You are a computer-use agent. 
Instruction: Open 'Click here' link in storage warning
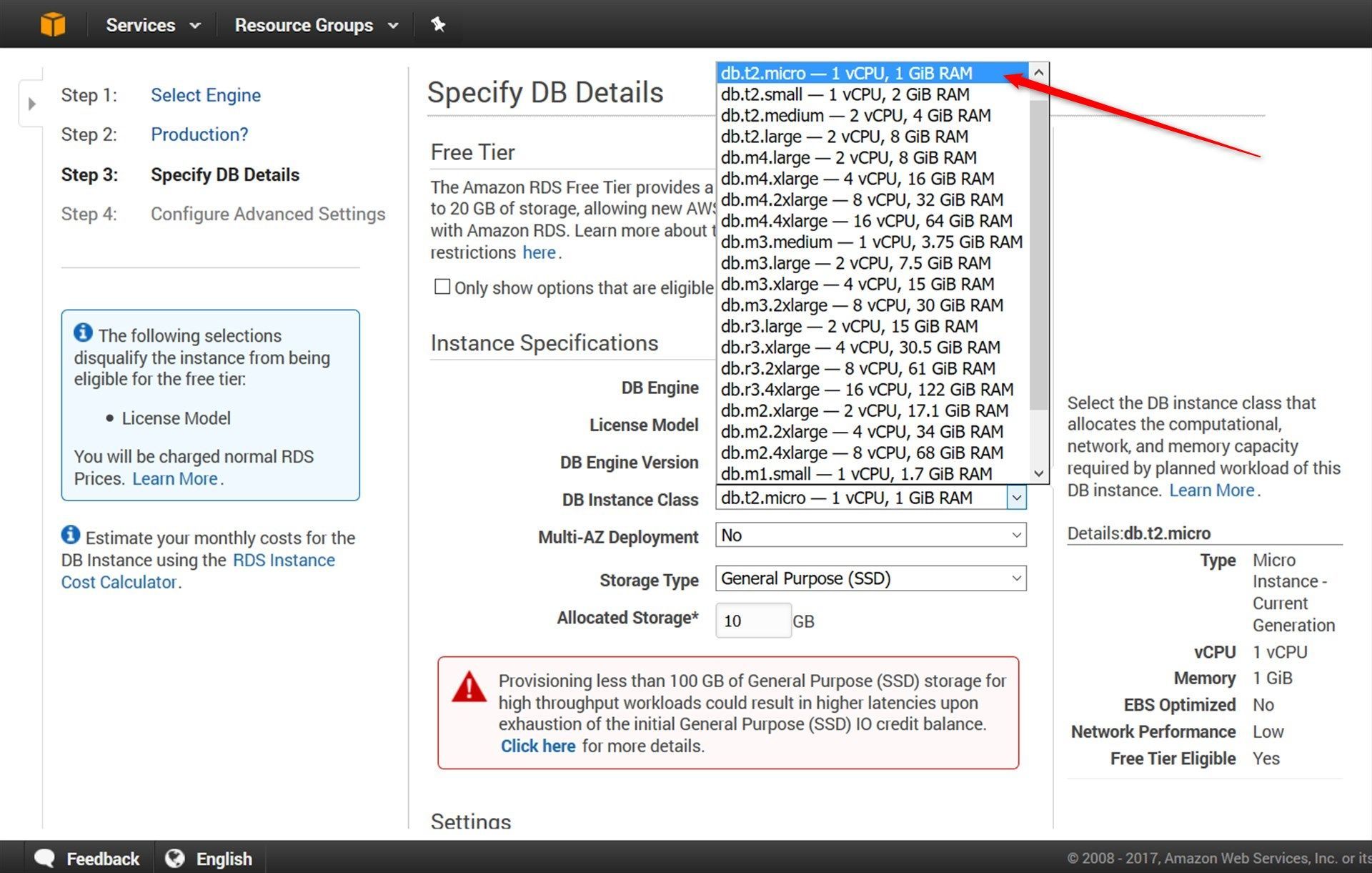coord(538,746)
